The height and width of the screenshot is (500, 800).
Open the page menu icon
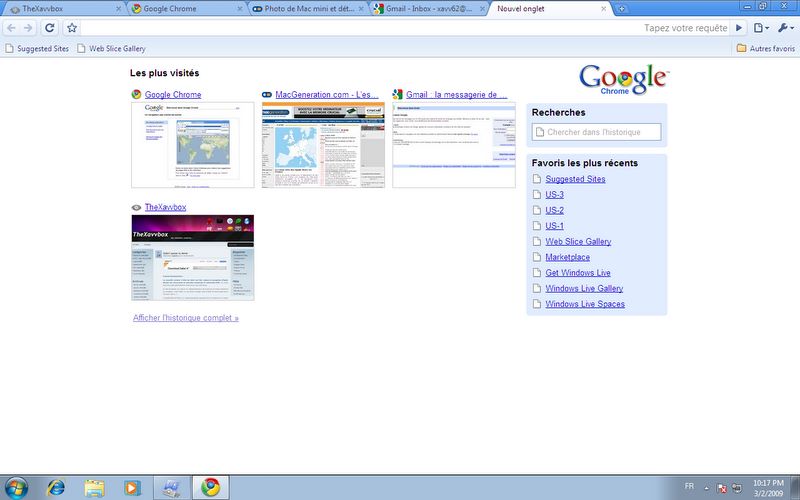761,28
